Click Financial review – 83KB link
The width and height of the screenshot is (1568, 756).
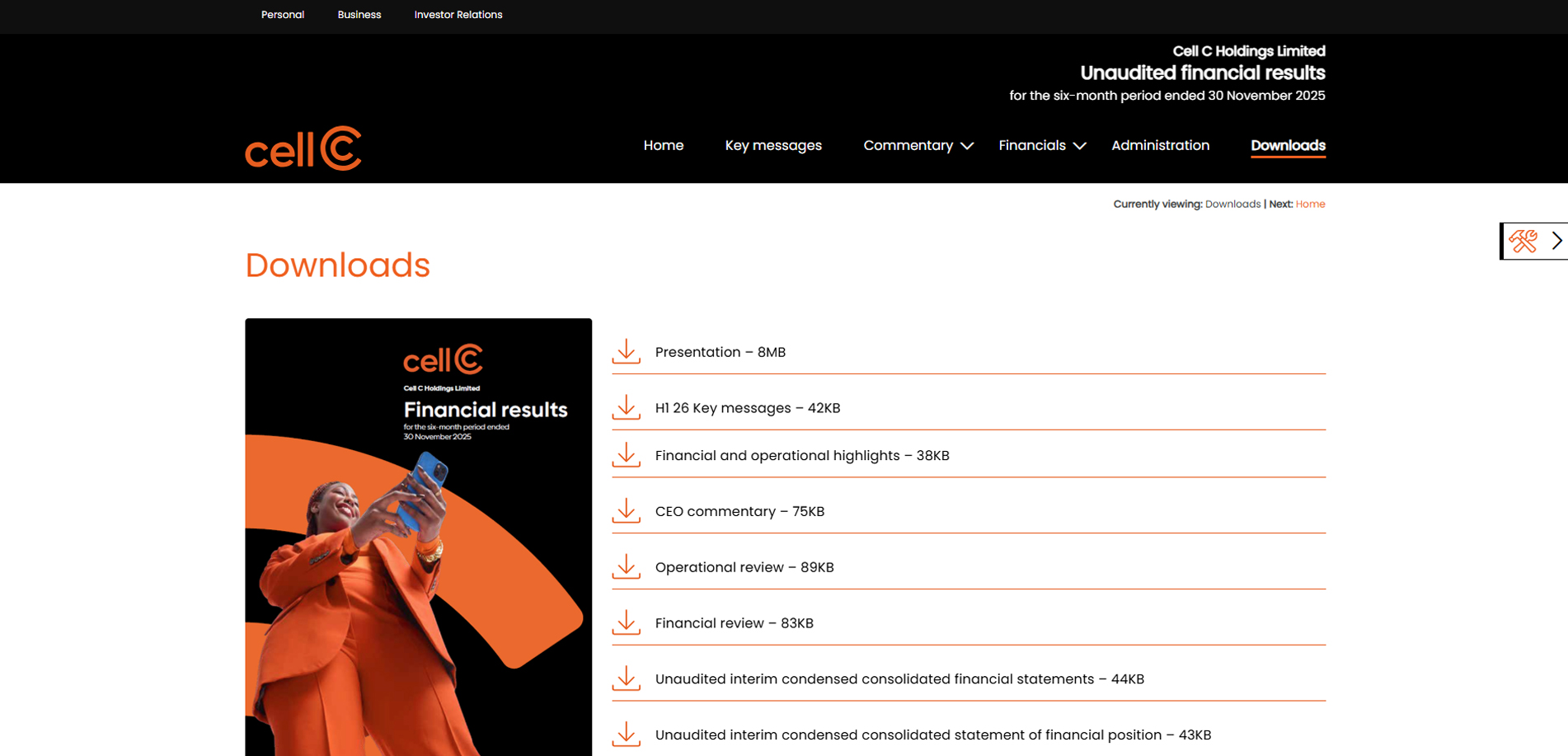pos(735,623)
